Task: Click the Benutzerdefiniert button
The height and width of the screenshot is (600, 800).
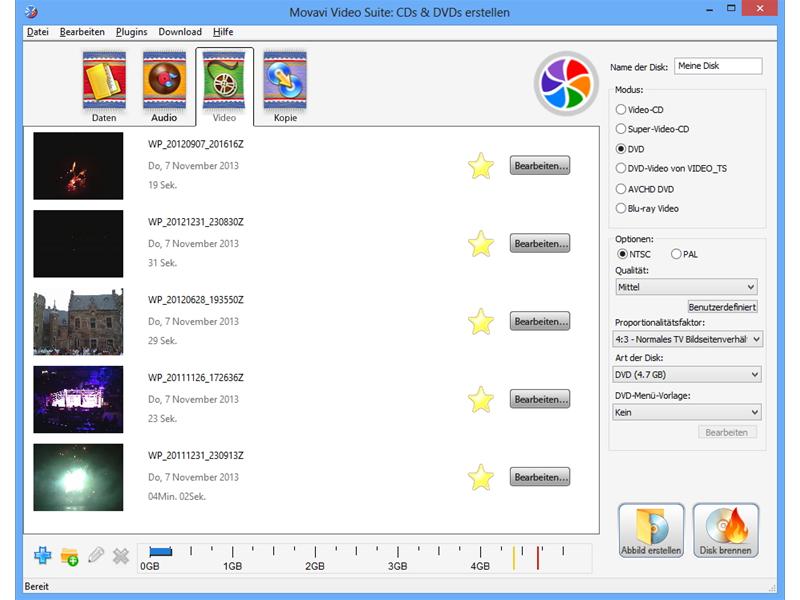Action: 722,307
